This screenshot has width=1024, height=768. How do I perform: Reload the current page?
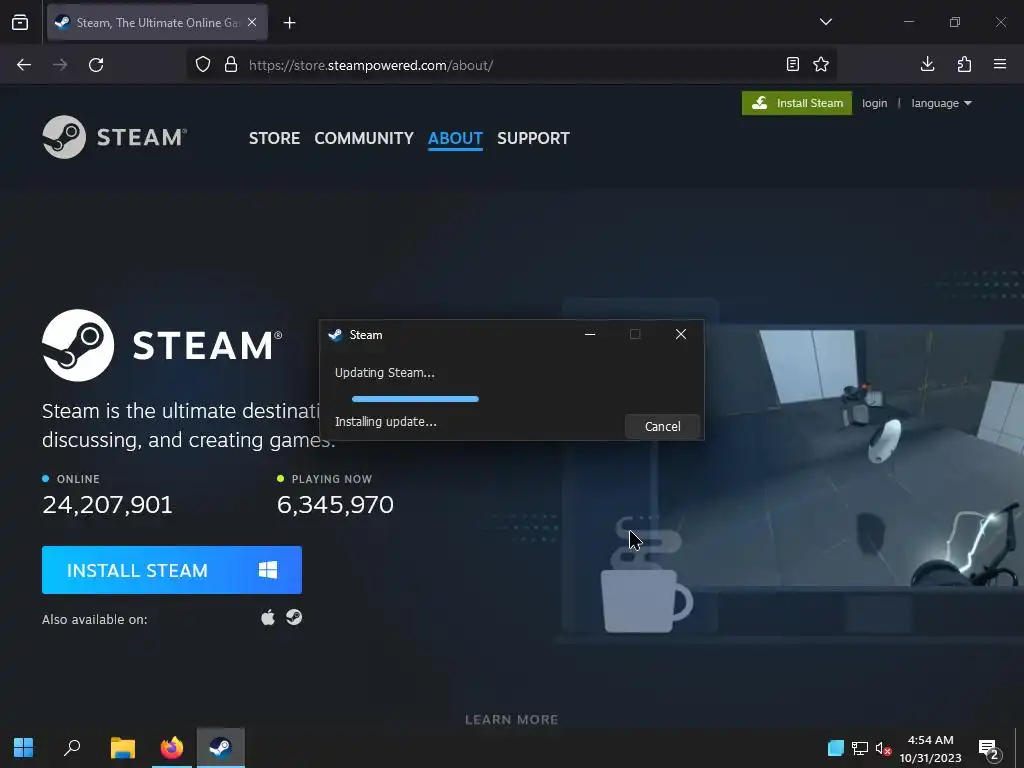click(96, 65)
